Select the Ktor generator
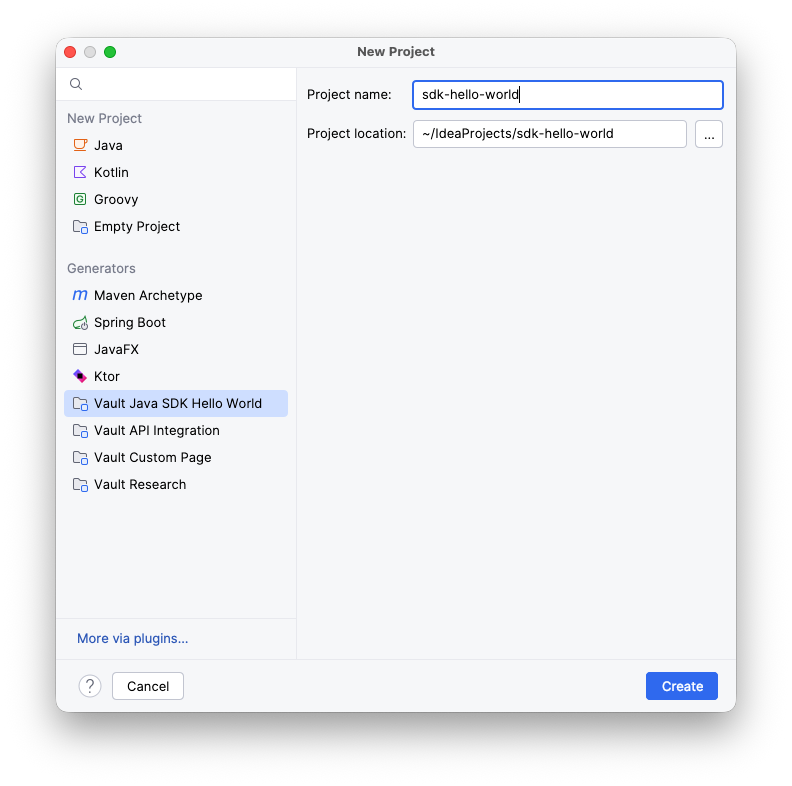The width and height of the screenshot is (792, 786). click(x=176, y=376)
